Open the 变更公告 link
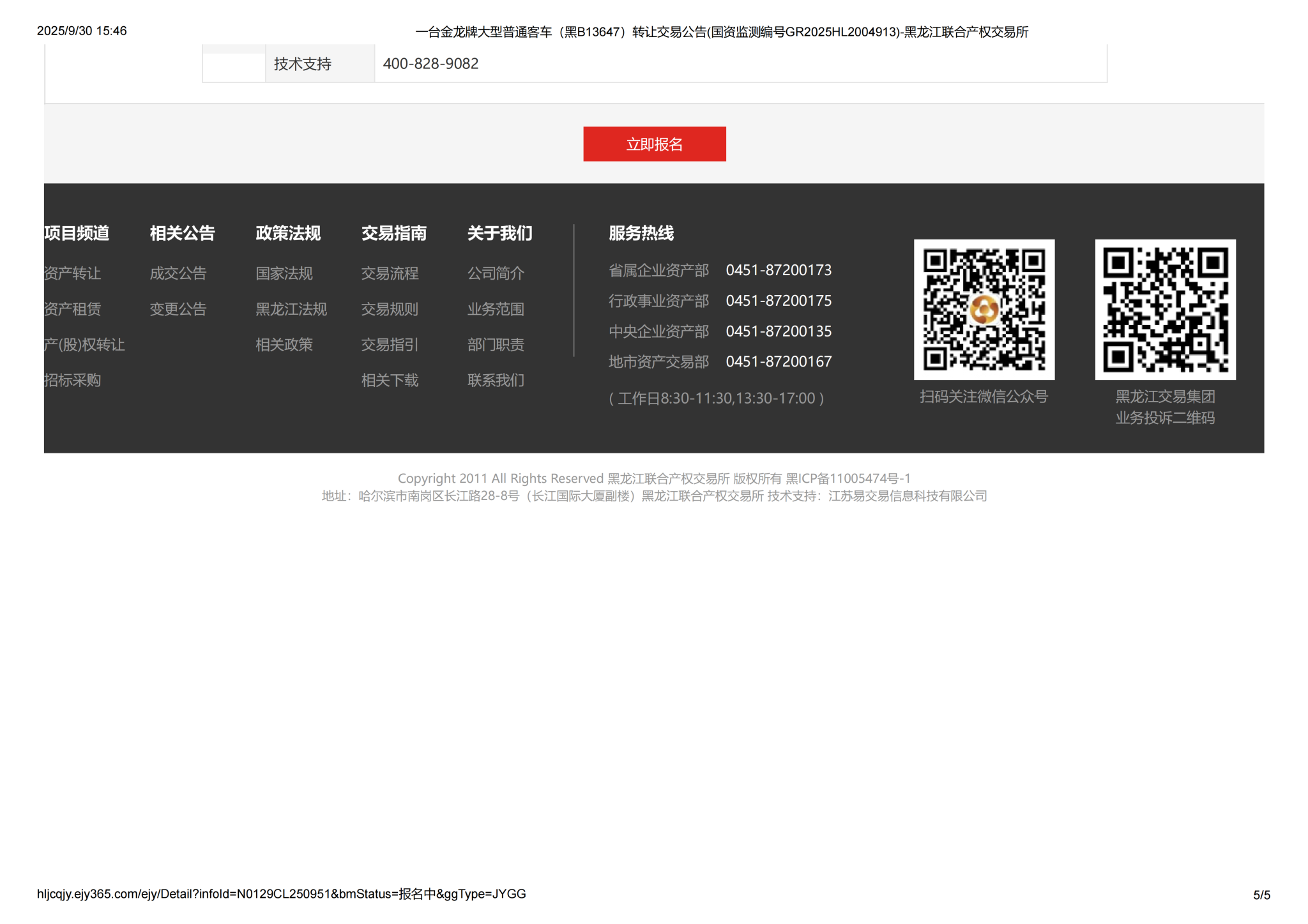 tap(178, 309)
